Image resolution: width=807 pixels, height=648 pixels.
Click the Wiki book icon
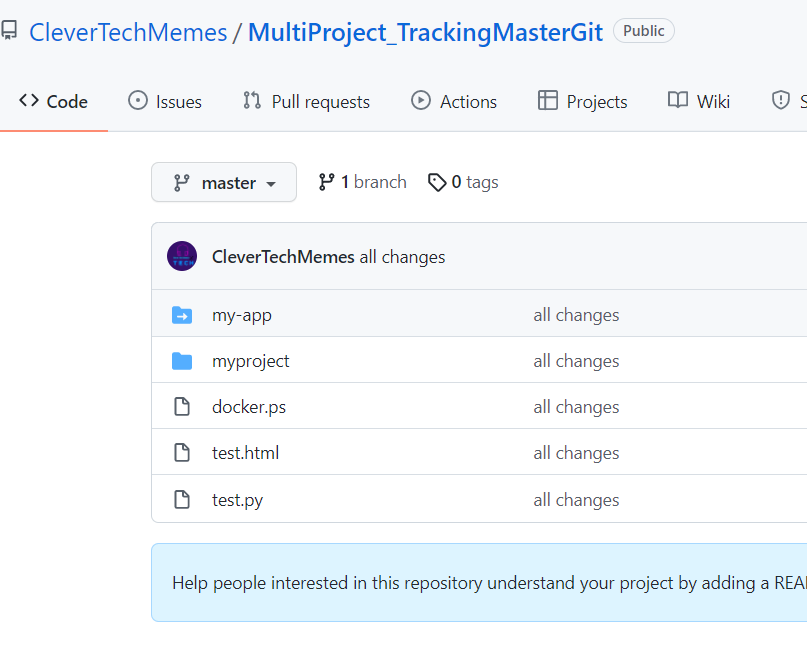point(678,100)
